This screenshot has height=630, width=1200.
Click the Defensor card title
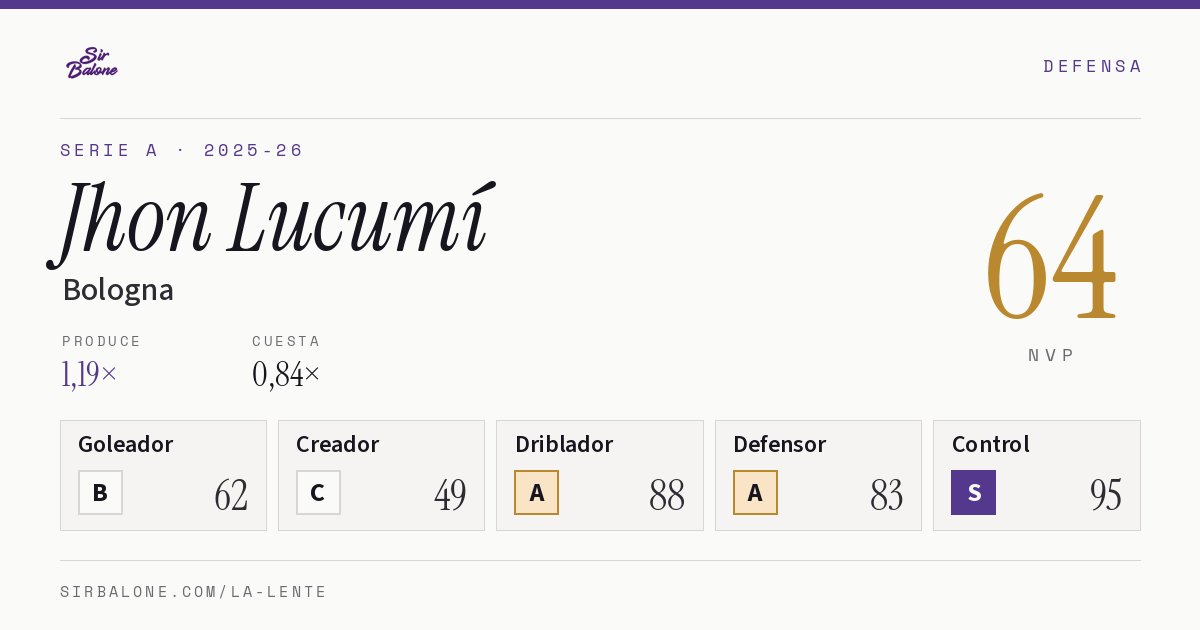(x=780, y=444)
